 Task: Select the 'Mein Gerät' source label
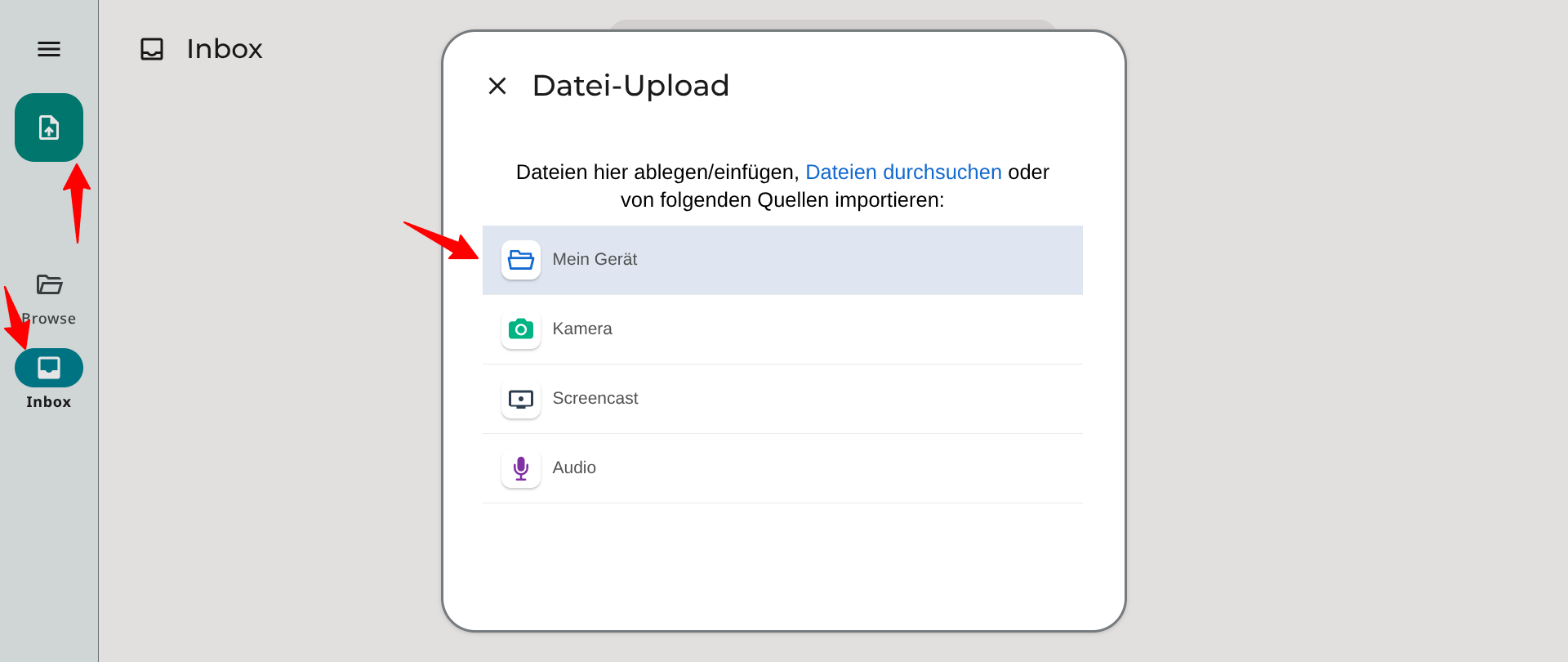pyautogui.click(x=595, y=260)
